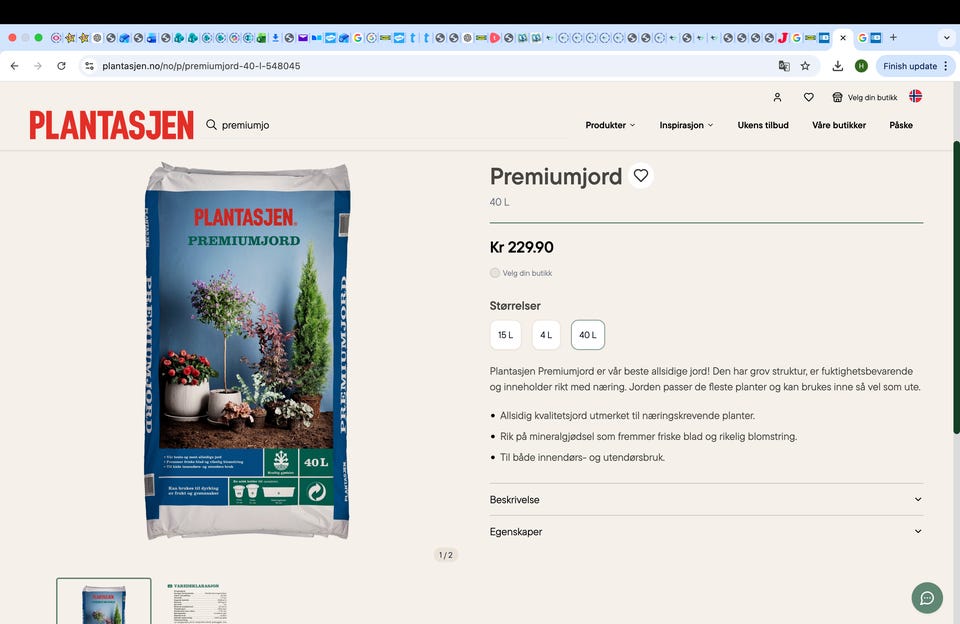The height and width of the screenshot is (624, 960).
Task: Open favorites heart in site header
Action: [x=808, y=97]
